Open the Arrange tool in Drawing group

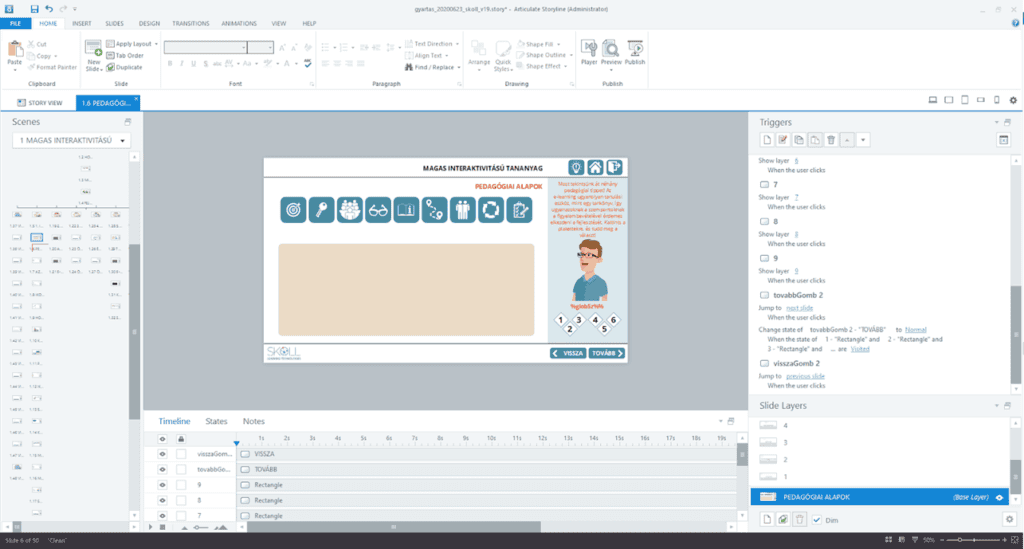click(x=479, y=54)
